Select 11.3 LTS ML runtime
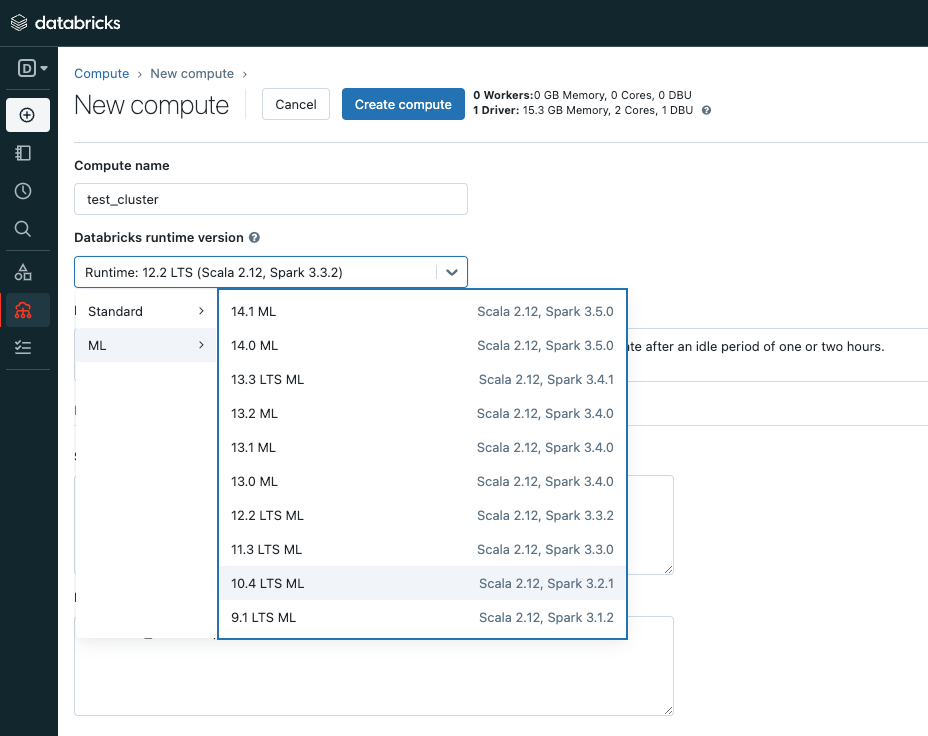This screenshot has height=736, width=928. (422, 550)
